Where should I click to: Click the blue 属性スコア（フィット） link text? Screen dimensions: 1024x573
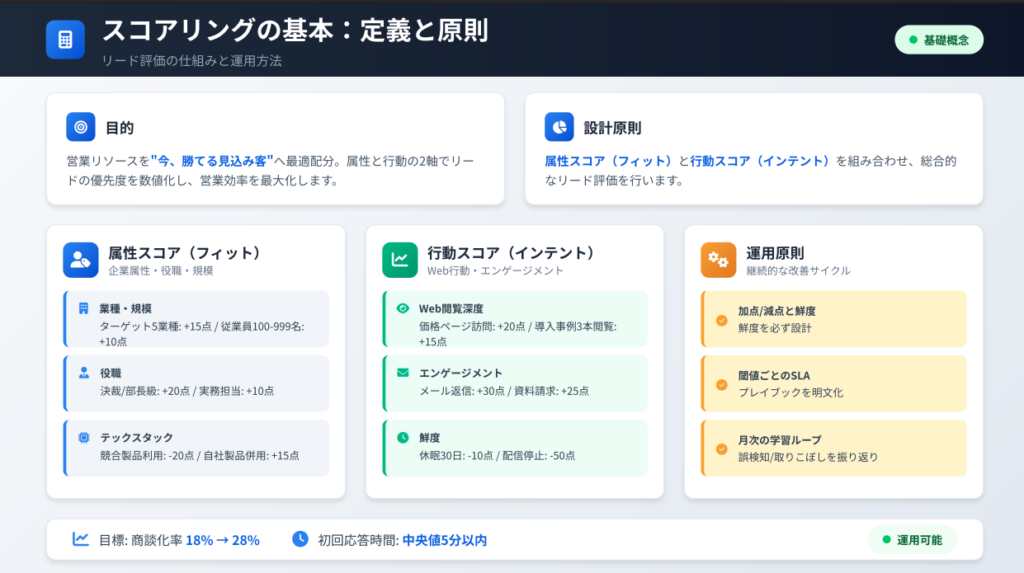[x=608, y=160]
